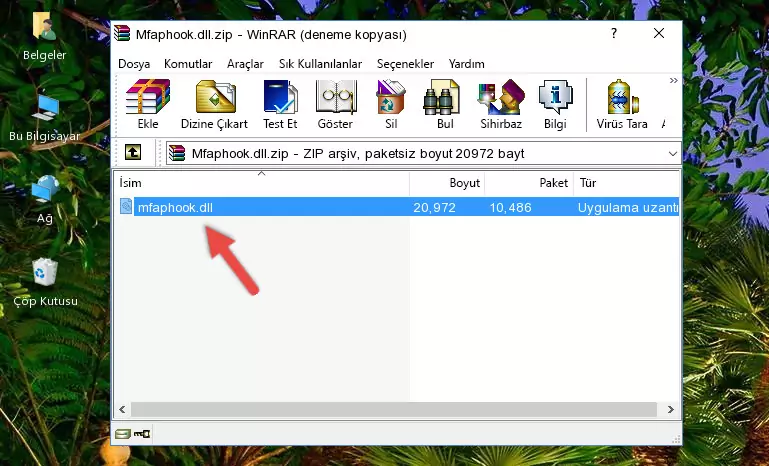Click the horizontal scrollbar track
Screen dimensions: 769x466
click(393, 409)
